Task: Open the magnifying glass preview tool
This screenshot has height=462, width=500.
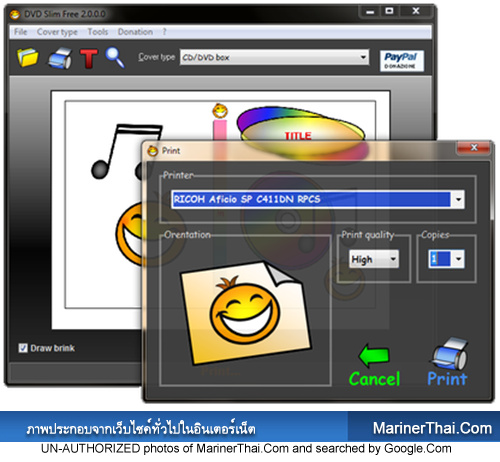Action: [x=115, y=58]
